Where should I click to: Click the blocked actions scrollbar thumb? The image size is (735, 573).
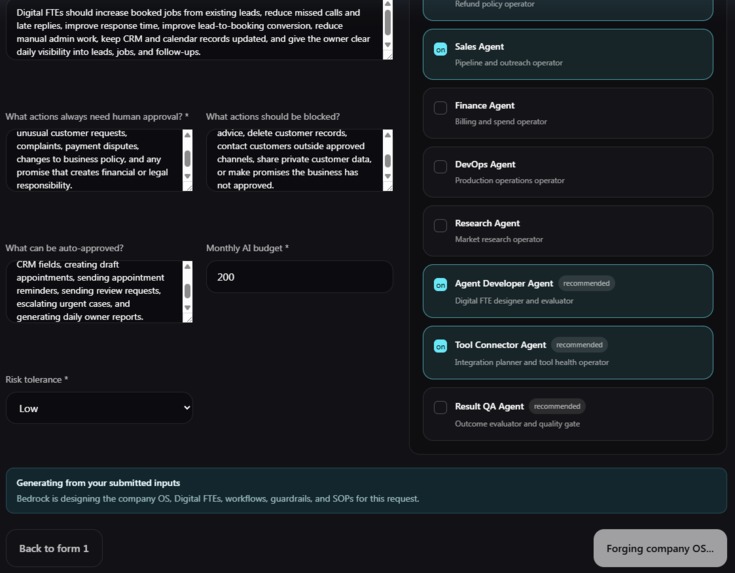(388, 160)
